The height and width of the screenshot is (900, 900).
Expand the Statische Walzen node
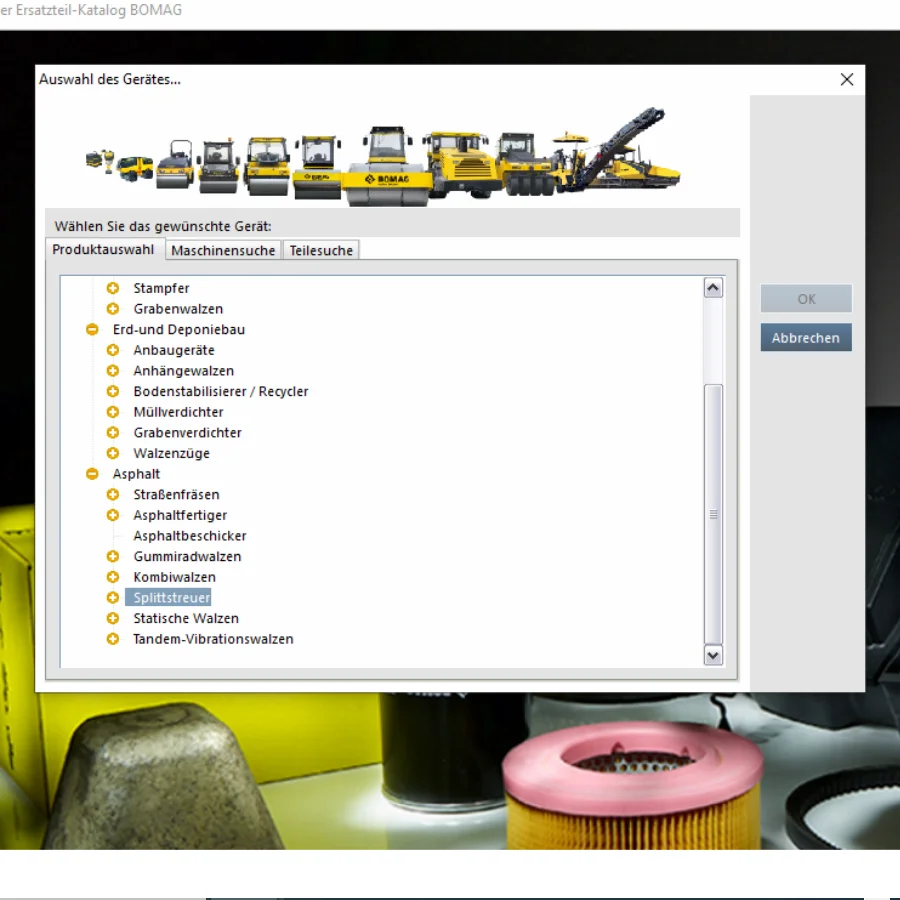click(x=113, y=619)
